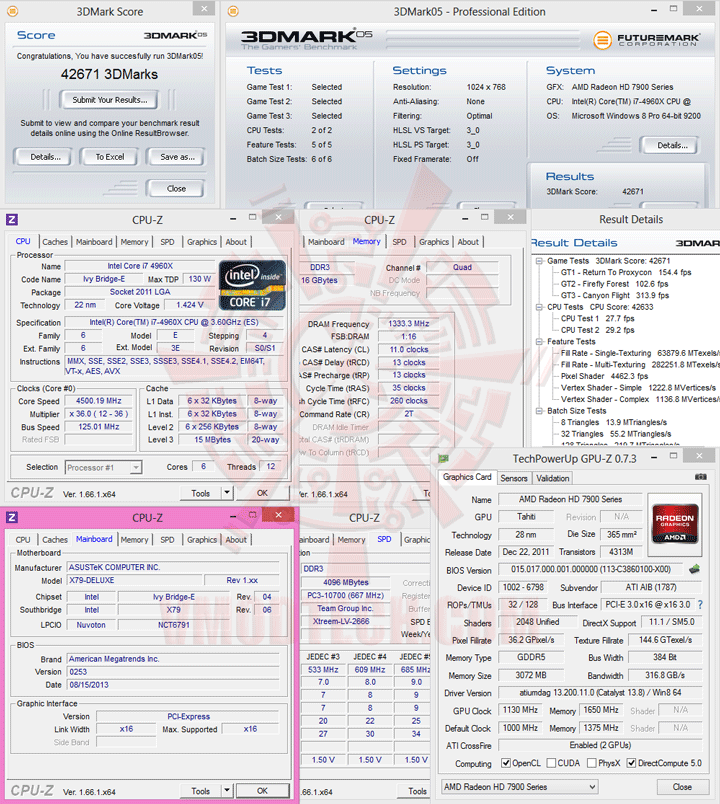Click the Core Speed 4500.19 MHz field
Viewport: 720px width, 804px height.
[x=99, y=401]
